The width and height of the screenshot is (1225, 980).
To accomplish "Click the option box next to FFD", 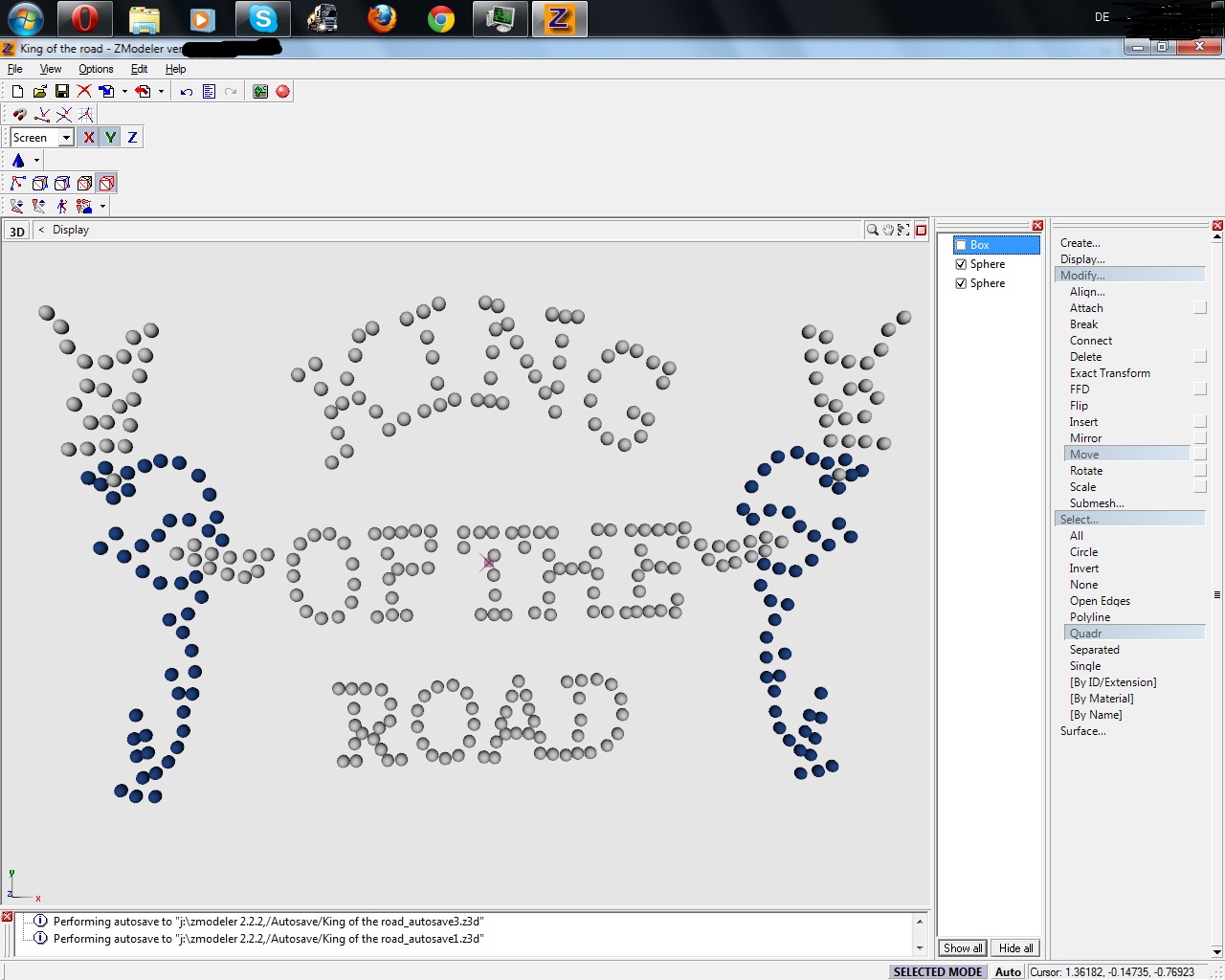I will click(x=1200, y=390).
